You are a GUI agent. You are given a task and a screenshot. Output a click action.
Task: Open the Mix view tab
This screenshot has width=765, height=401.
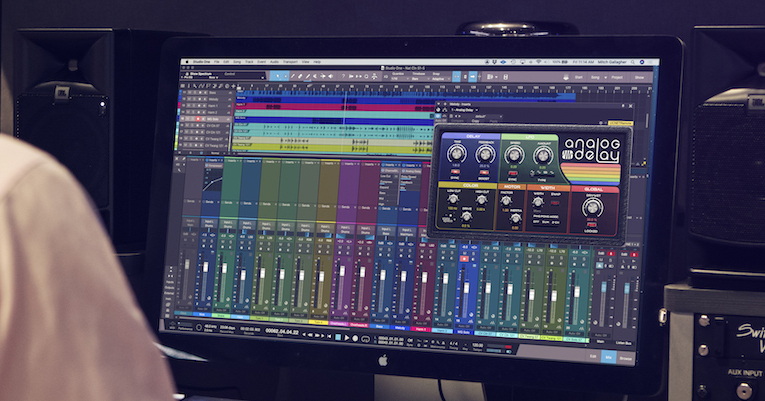[608, 357]
